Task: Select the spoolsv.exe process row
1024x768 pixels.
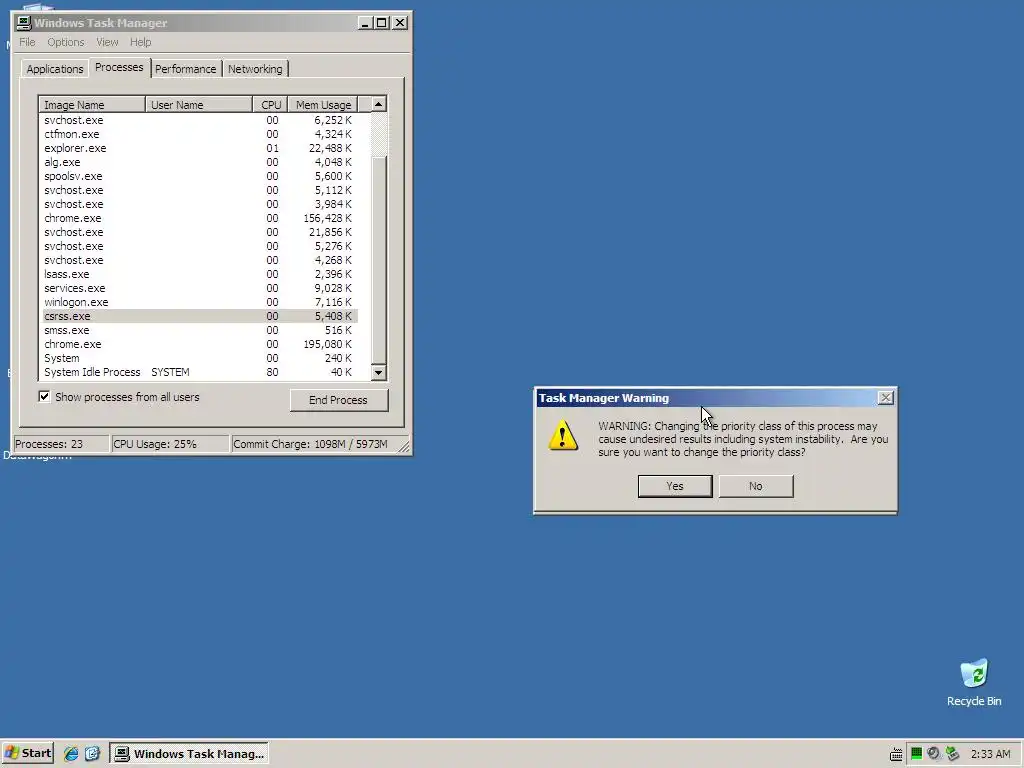Action: tap(199, 176)
